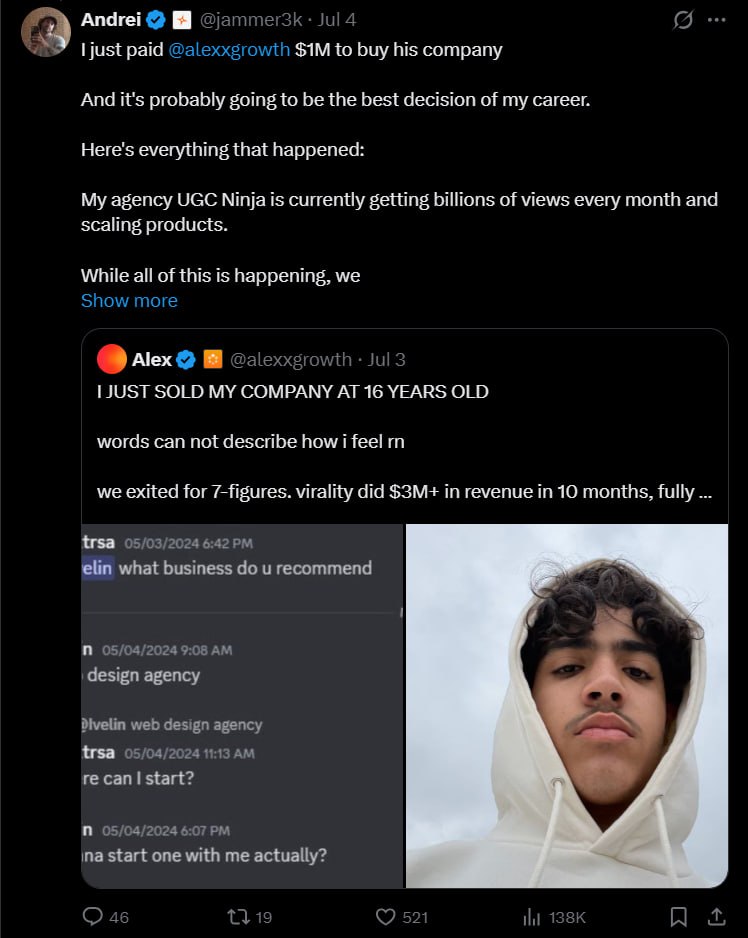Like the post via the heart icon
The width and height of the screenshot is (748, 938).
click(385, 916)
